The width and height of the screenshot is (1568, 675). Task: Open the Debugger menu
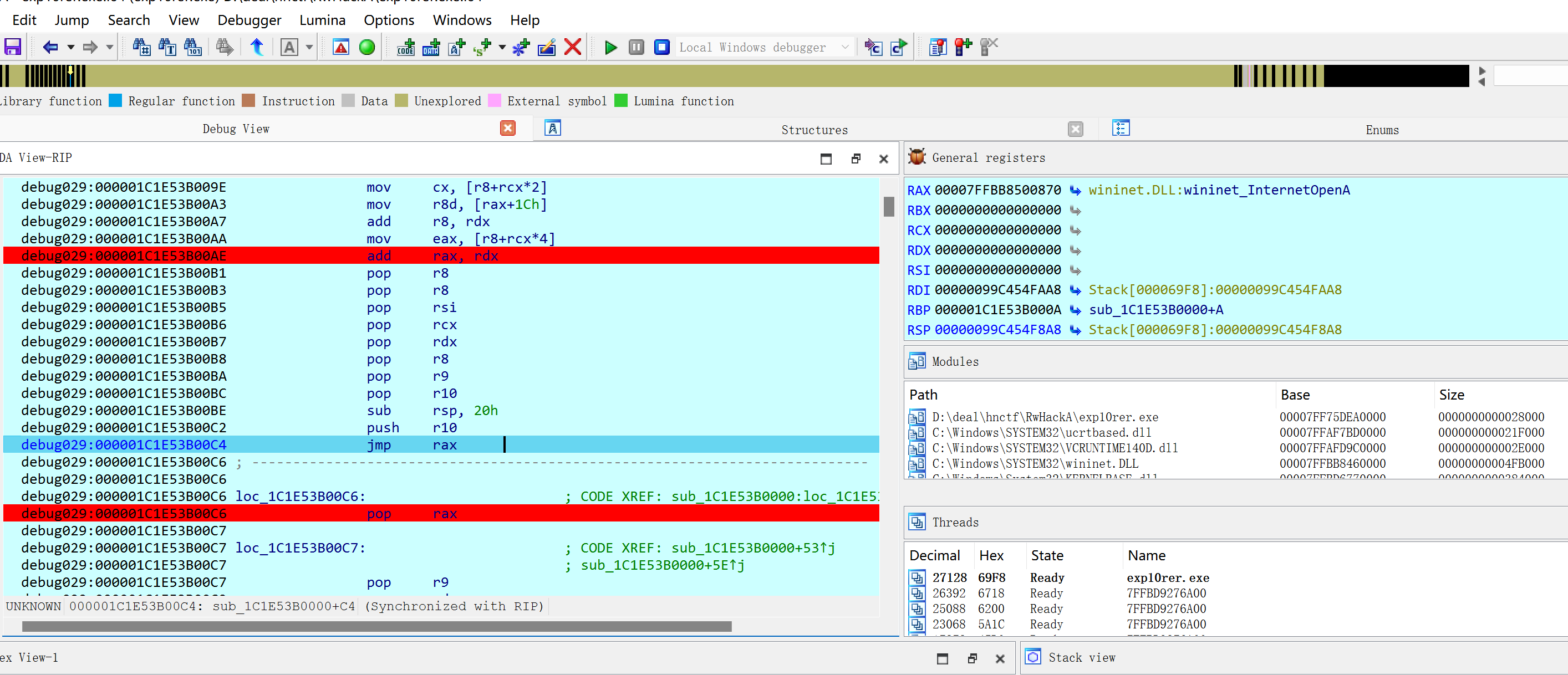pyautogui.click(x=250, y=20)
